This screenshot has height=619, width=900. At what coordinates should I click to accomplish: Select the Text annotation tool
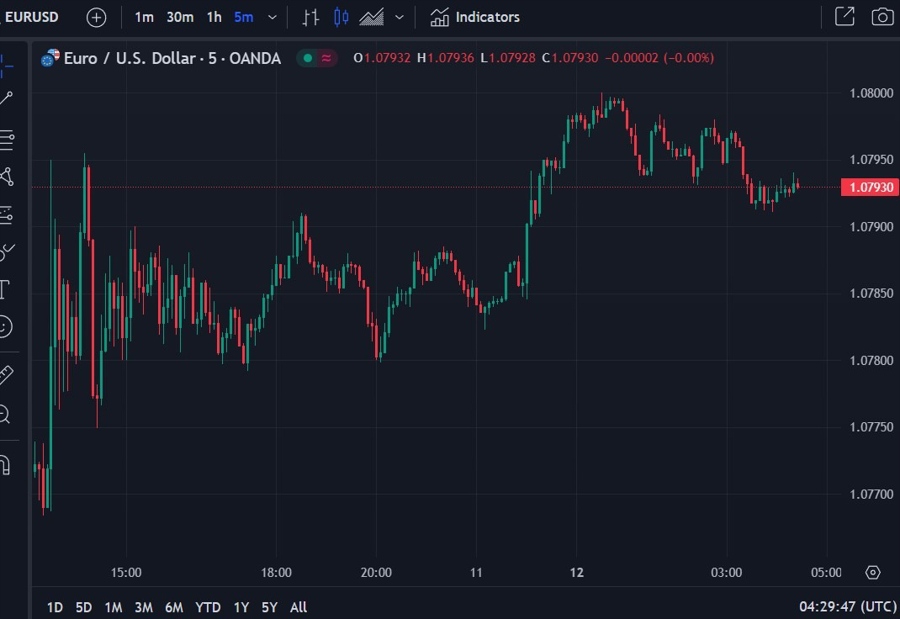point(5,289)
